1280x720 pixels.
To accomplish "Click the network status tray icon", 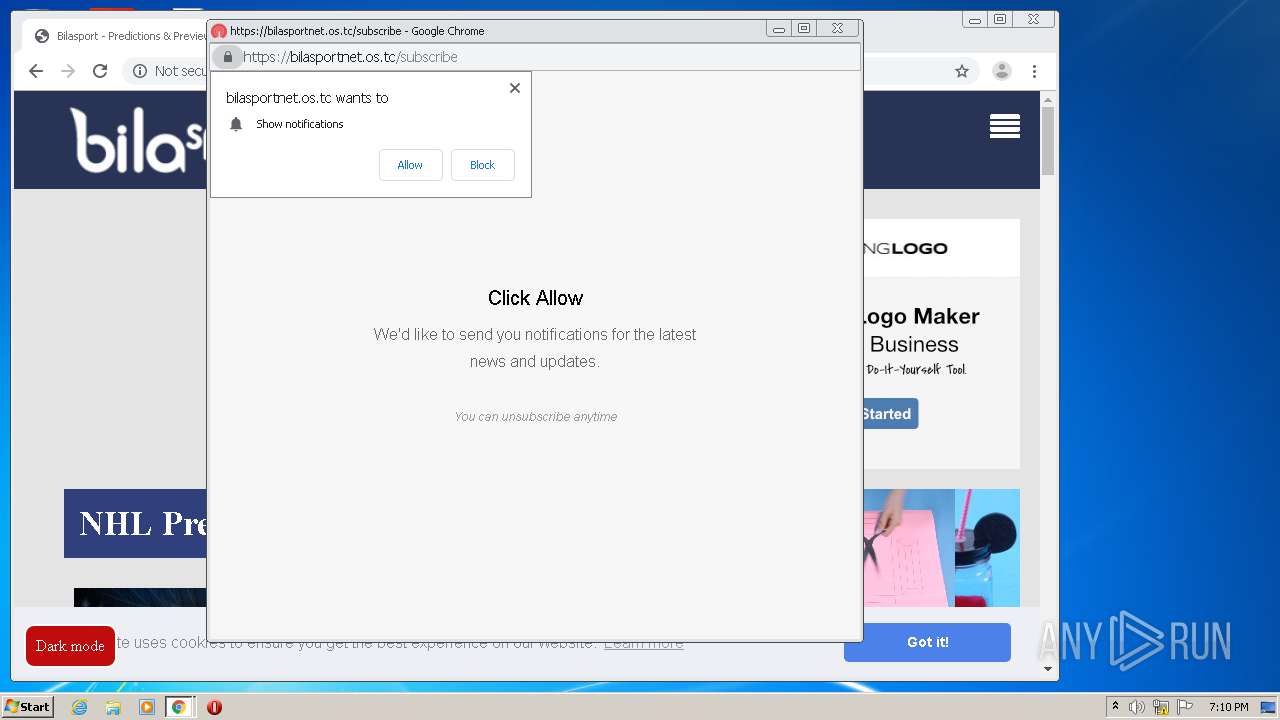I will point(1161,707).
